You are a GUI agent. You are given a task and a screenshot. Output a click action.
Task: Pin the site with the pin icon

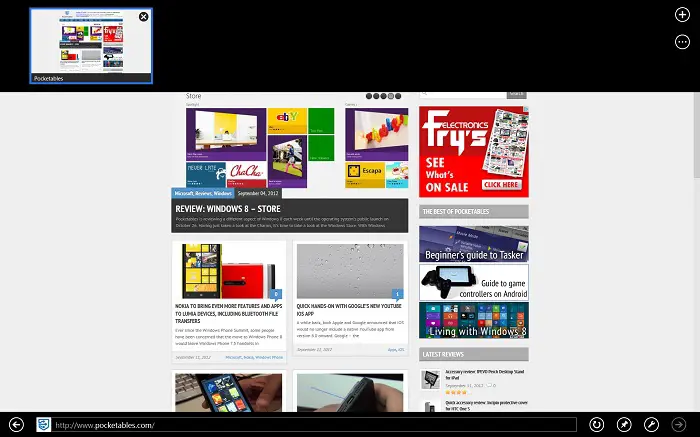(x=624, y=425)
